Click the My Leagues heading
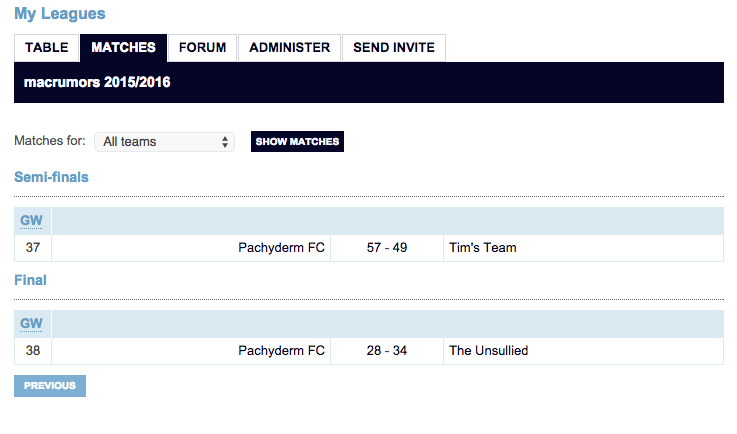Screen dimensions: 737x434 click(59, 14)
